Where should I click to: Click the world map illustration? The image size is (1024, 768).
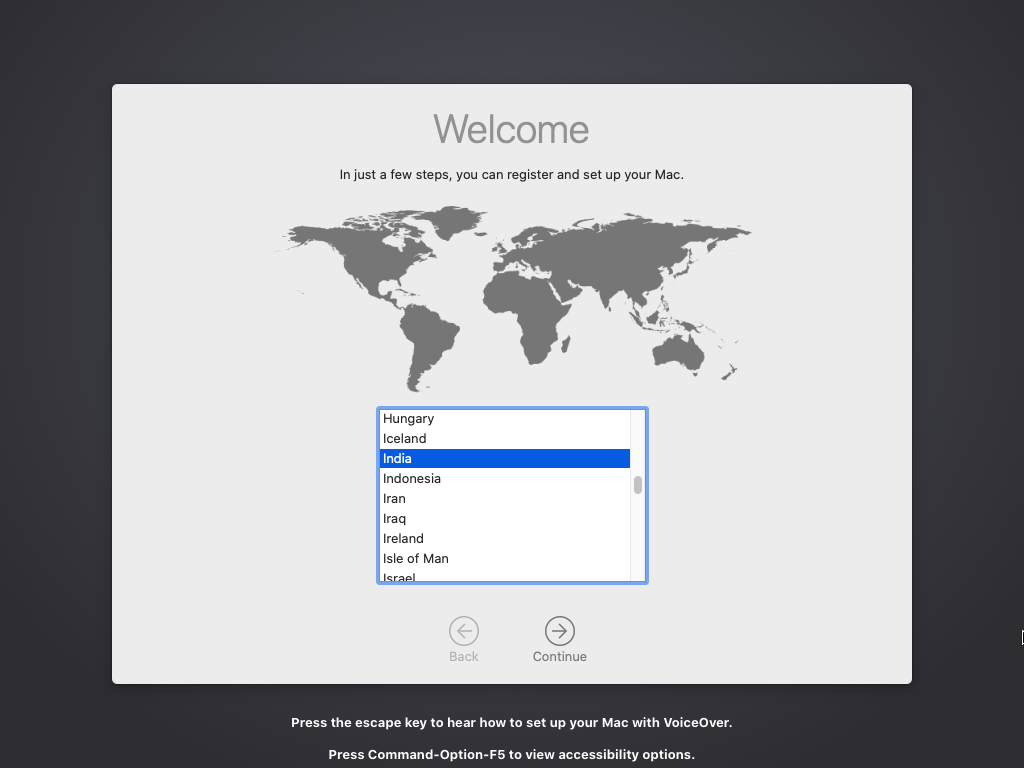tap(512, 295)
